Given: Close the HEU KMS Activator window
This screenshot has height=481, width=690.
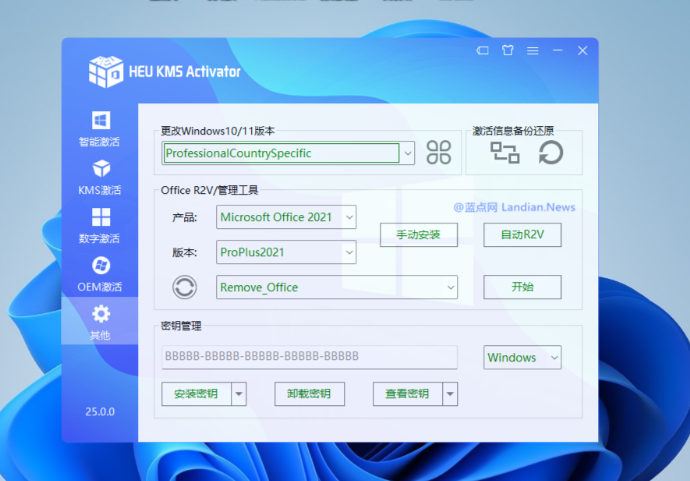Looking at the screenshot, I should coord(583,51).
